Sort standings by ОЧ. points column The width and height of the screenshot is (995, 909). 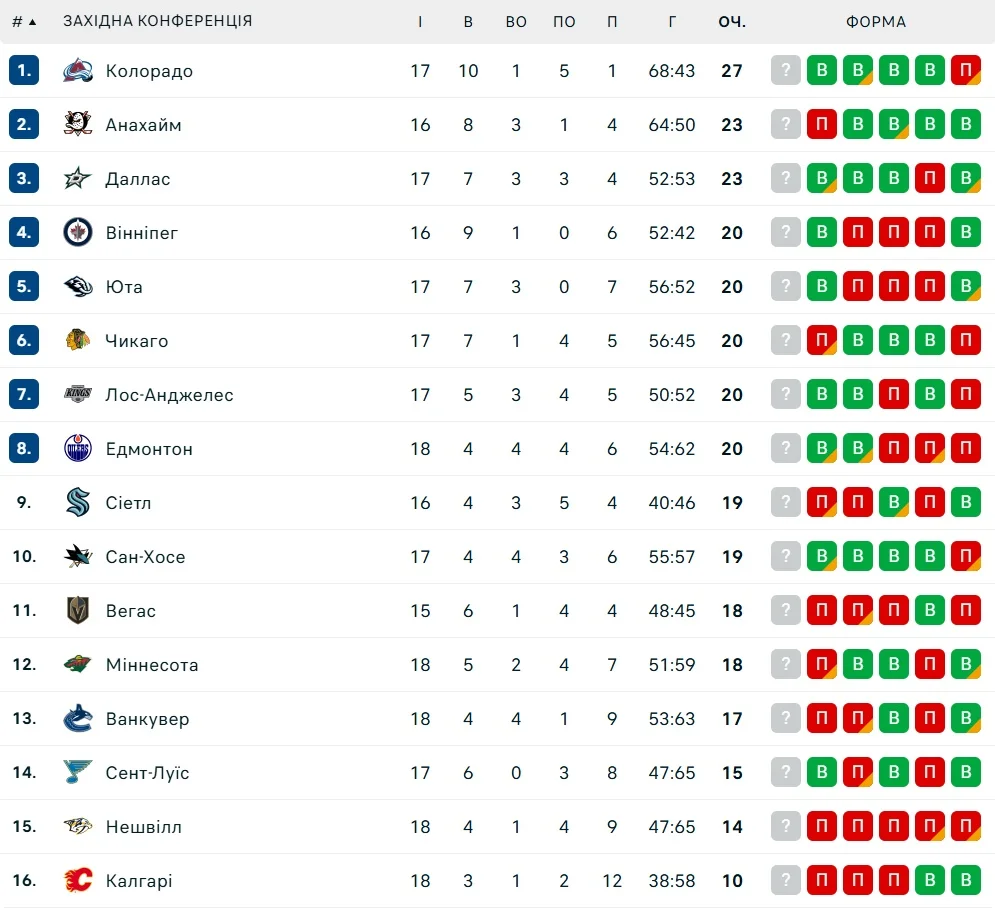coord(732,21)
